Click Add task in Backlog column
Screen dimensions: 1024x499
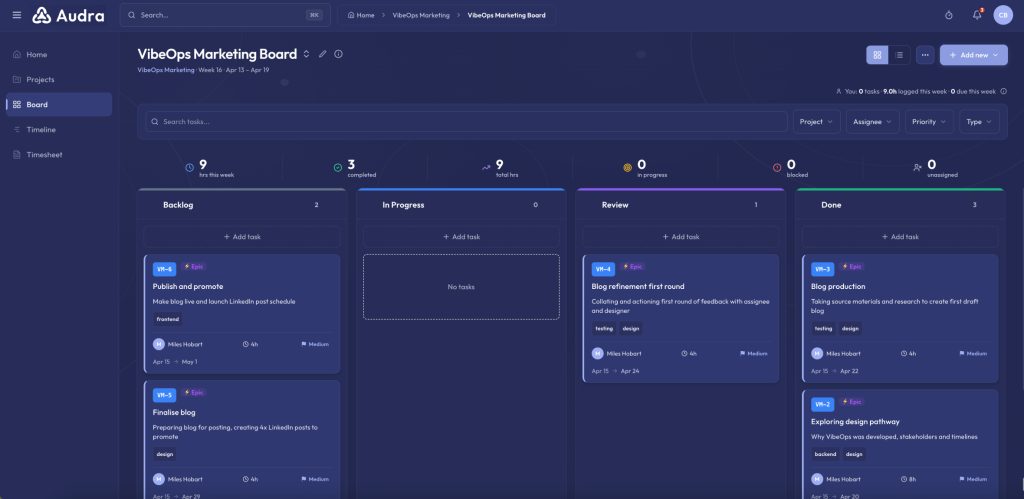pyautogui.click(x=242, y=236)
